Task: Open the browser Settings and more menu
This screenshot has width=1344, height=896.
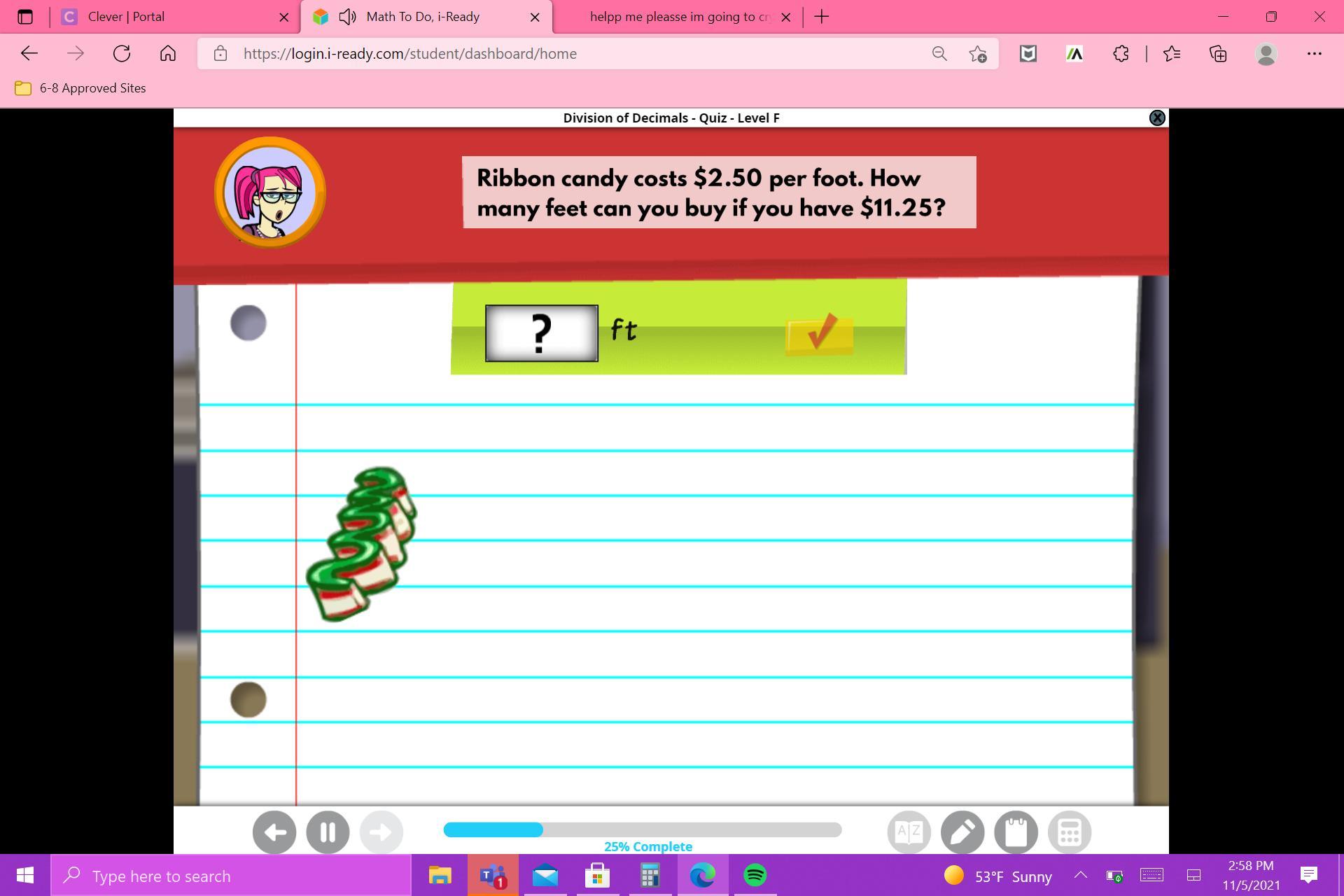Action: [1314, 54]
